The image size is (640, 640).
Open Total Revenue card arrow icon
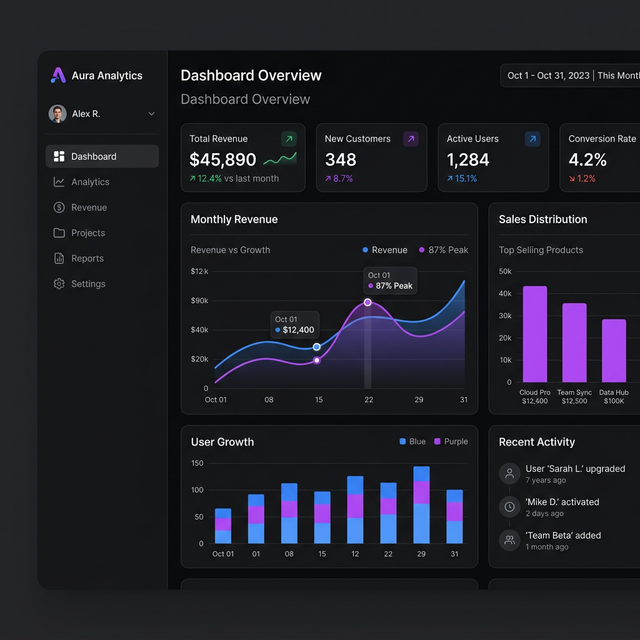[289, 139]
